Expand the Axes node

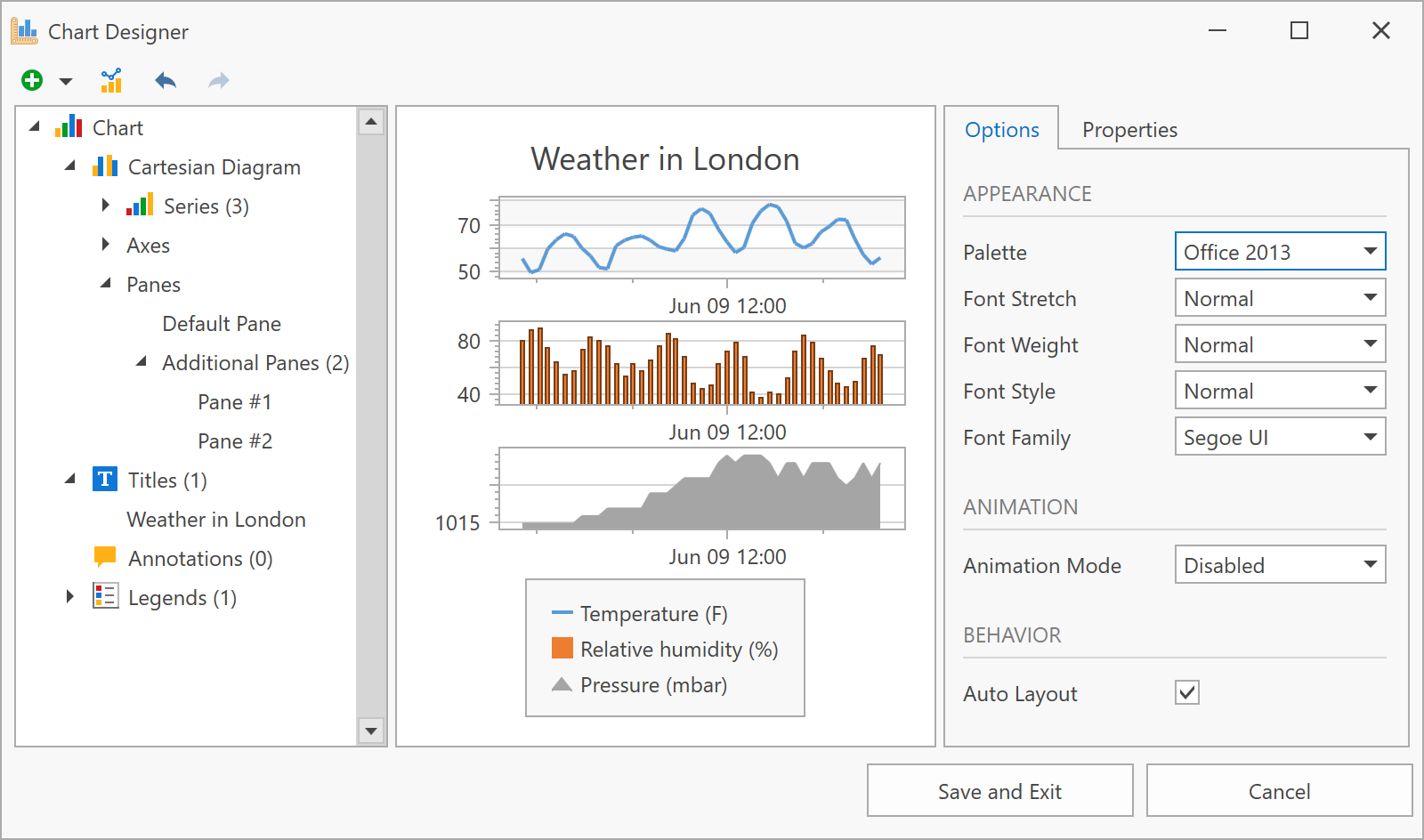point(106,244)
